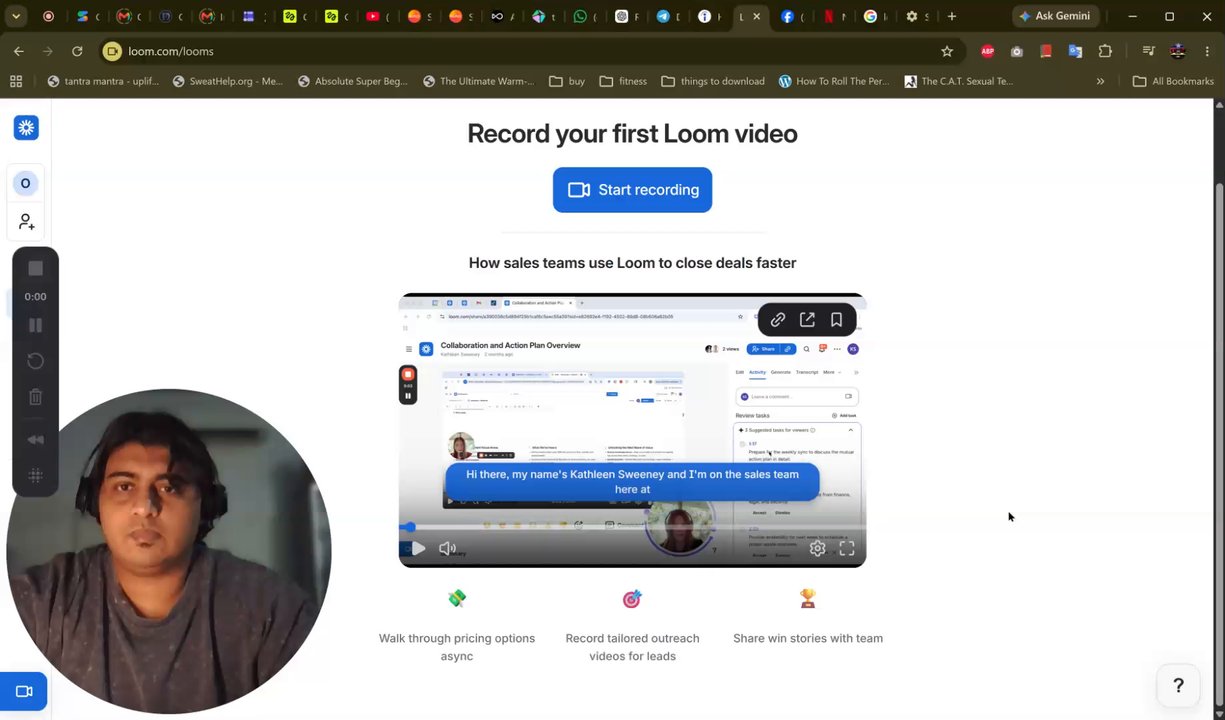Close the active Loom tab

click(757, 16)
